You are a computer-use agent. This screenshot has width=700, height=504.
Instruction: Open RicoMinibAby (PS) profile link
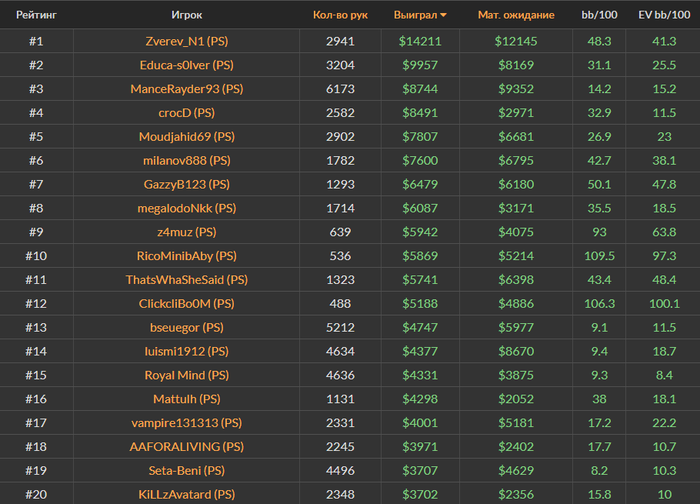click(187, 256)
